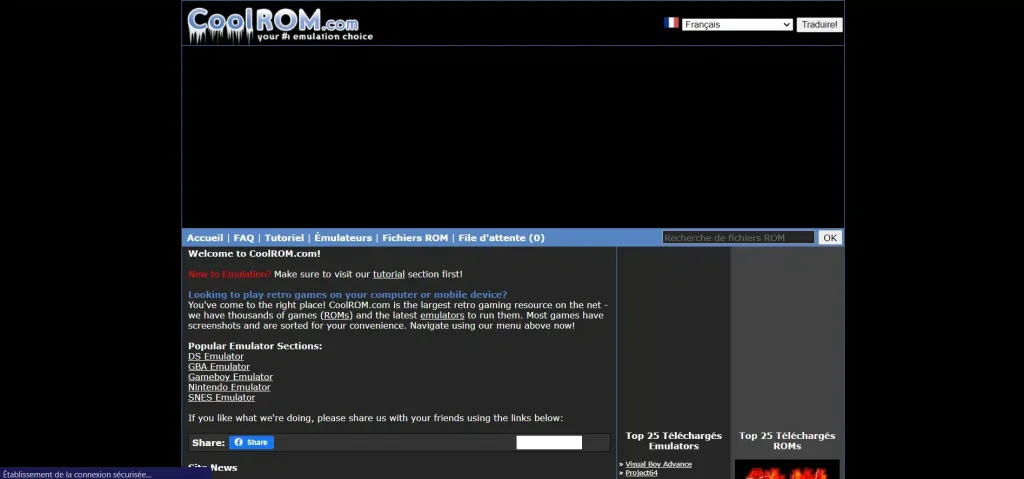This screenshot has height=479, width=1024.
Task: Click the Looking to play retro games heading
Action: [347, 295]
